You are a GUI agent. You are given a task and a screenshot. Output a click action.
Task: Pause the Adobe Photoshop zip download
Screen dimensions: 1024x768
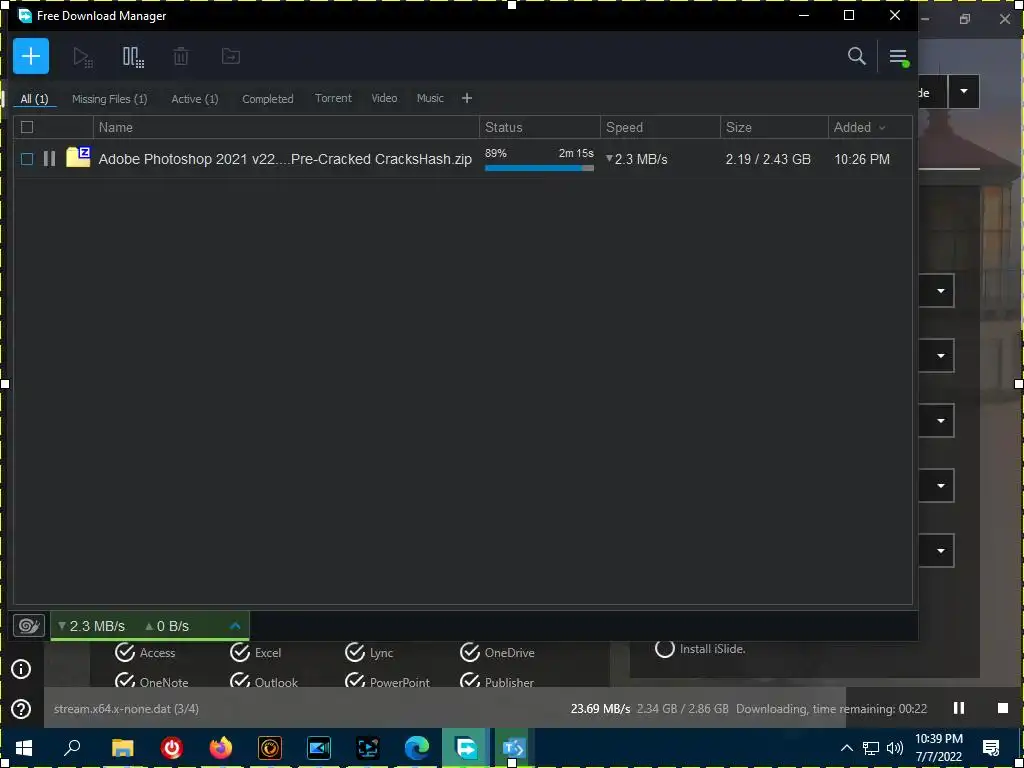tap(50, 159)
